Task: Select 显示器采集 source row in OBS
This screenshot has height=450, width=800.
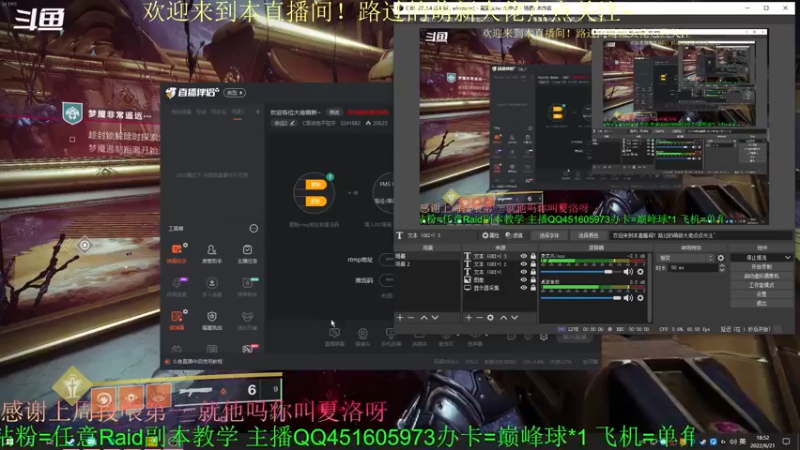Action: pyautogui.click(x=500, y=288)
